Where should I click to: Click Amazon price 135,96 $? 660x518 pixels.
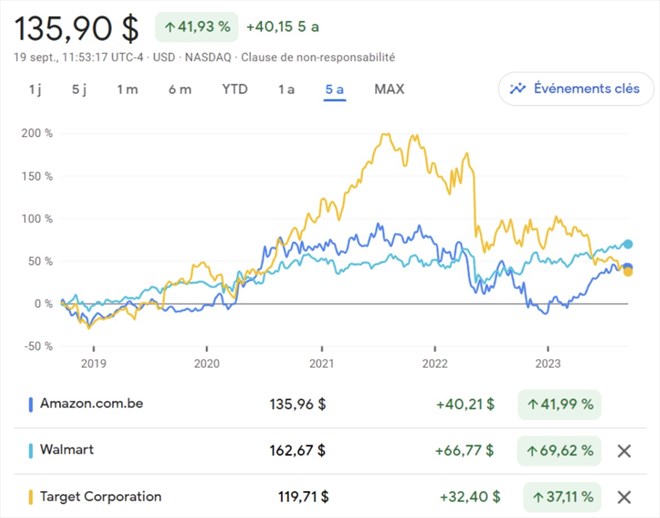click(x=298, y=404)
